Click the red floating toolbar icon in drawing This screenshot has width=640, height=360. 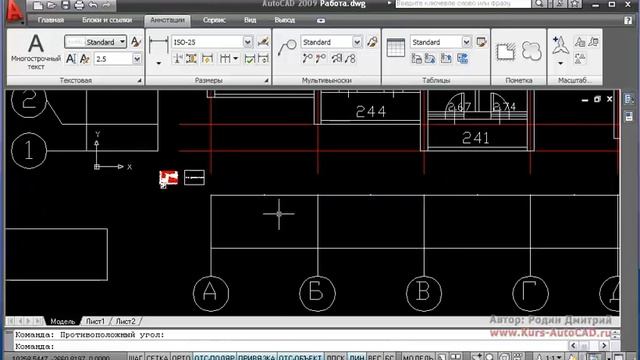coord(169,179)
